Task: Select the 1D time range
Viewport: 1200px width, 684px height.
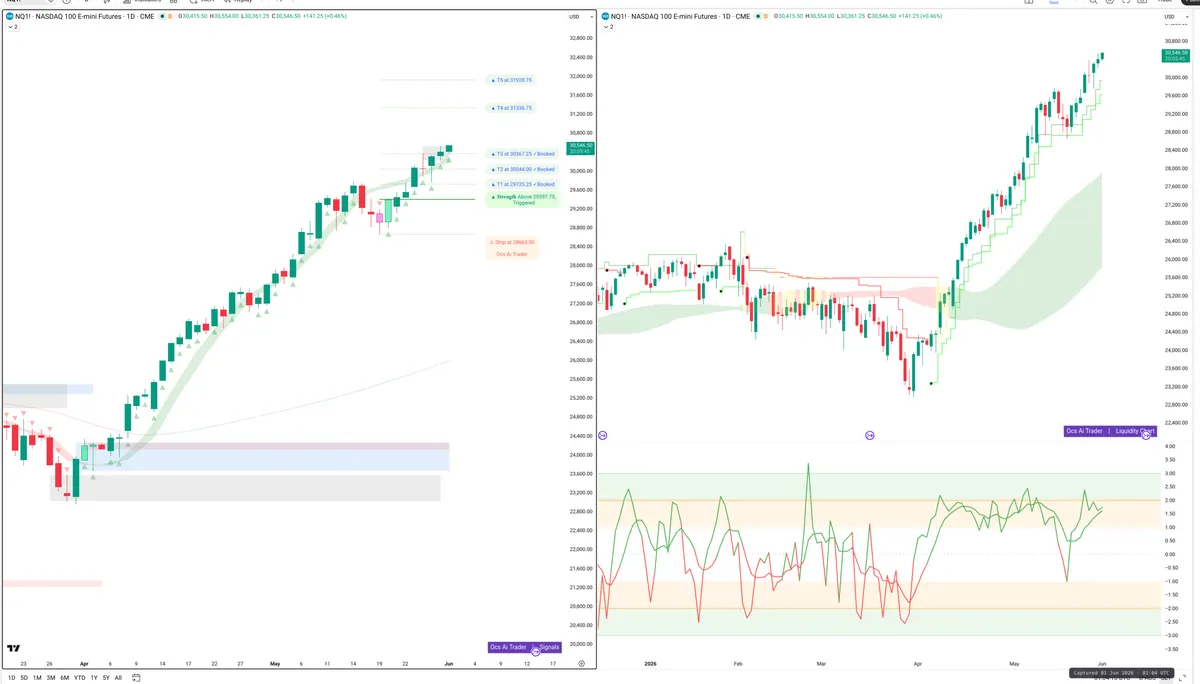Action: (12, 678)
